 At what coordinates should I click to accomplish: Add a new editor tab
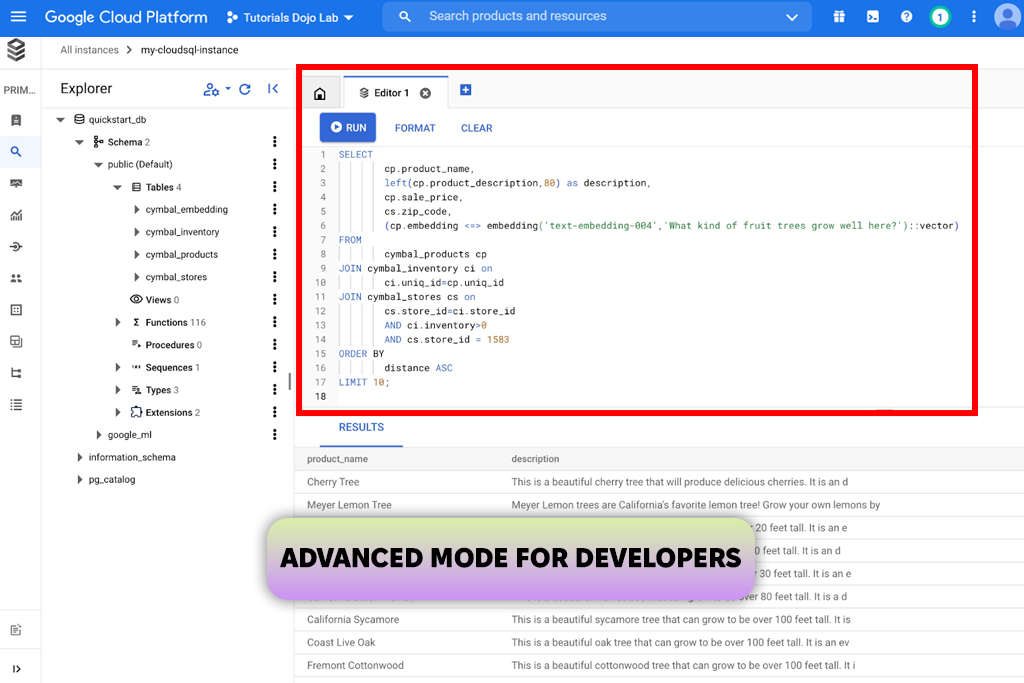point(465,90)
